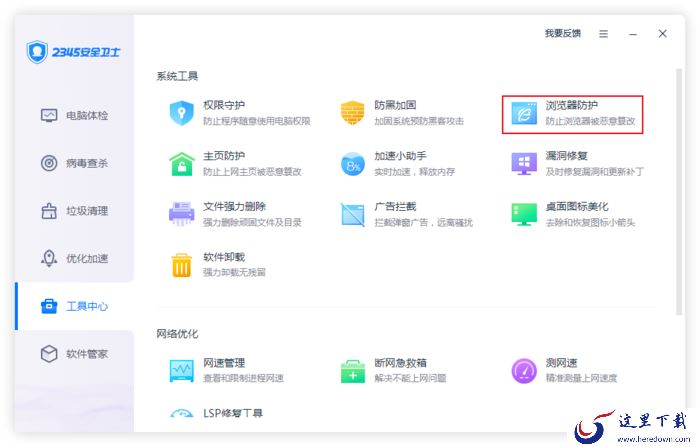Viewport: 700px width, 447px height.
Task: Click the 主页防护 title text
Action: coord(224,156)
